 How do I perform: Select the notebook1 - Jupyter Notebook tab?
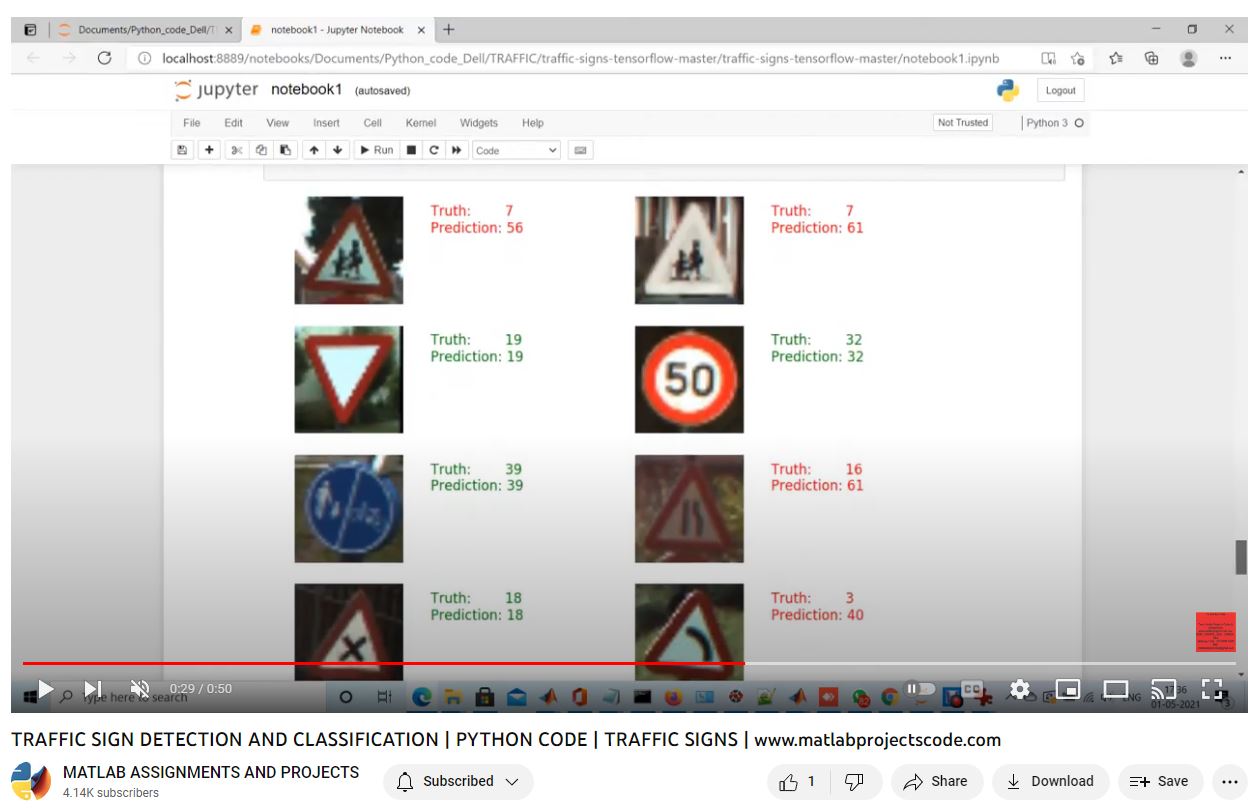[x=336, y=30]
